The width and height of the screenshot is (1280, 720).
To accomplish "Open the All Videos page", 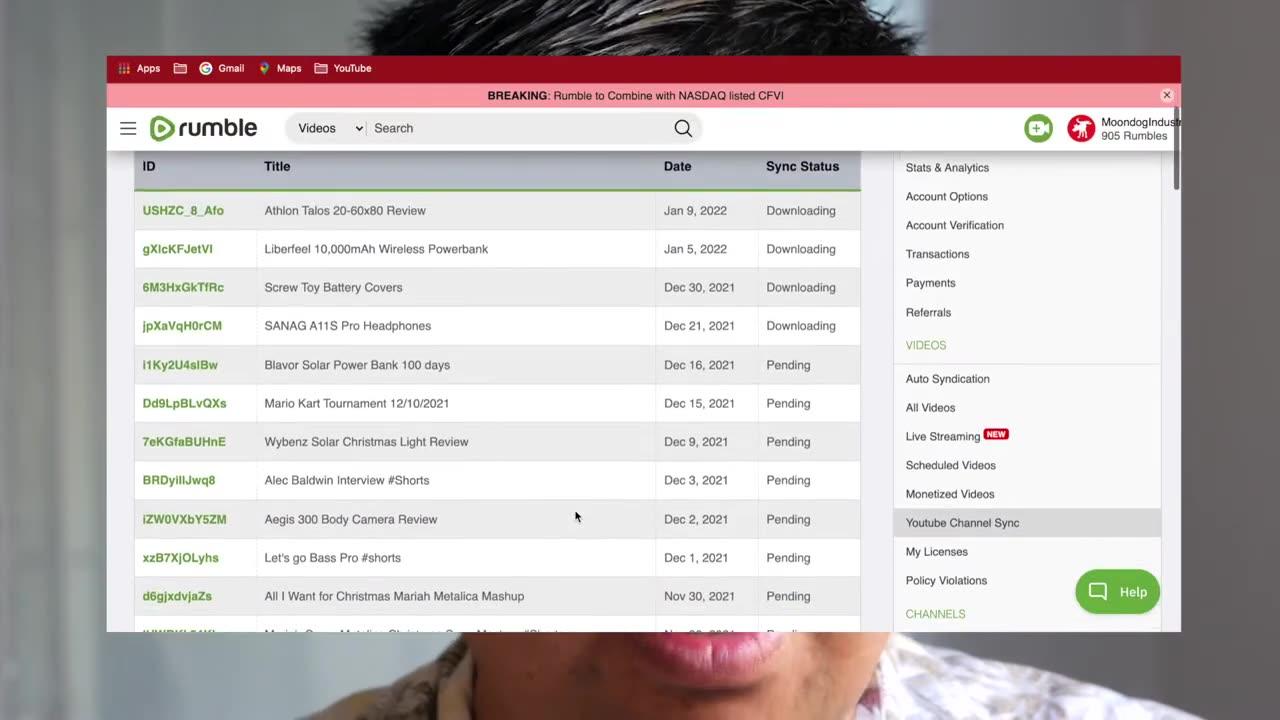I will [x=930, y=407].
